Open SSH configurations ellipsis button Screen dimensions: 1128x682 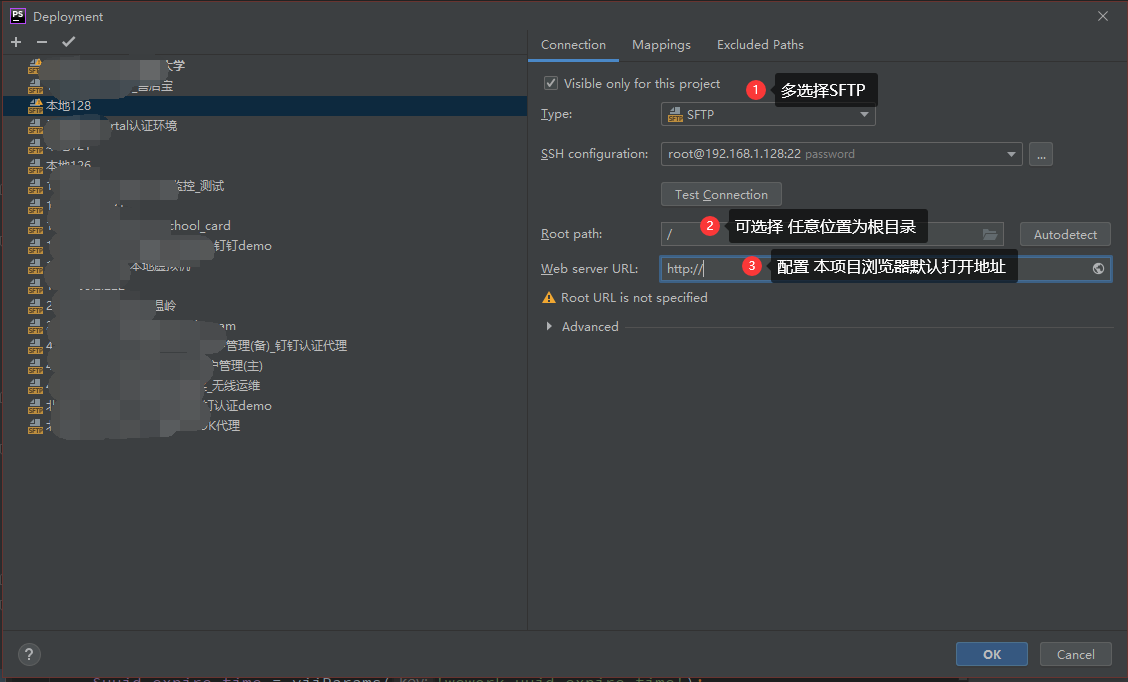coord(1041,154)
